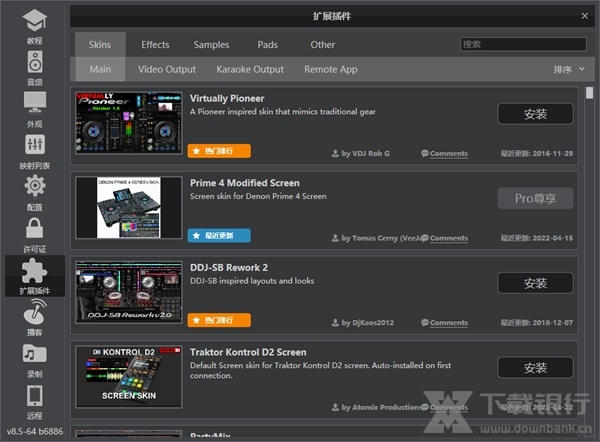The width and height of the screenshot is (600, 442).
Task: Click comments bubble icon for Virtually Pioneer
Action: [425, 153]
